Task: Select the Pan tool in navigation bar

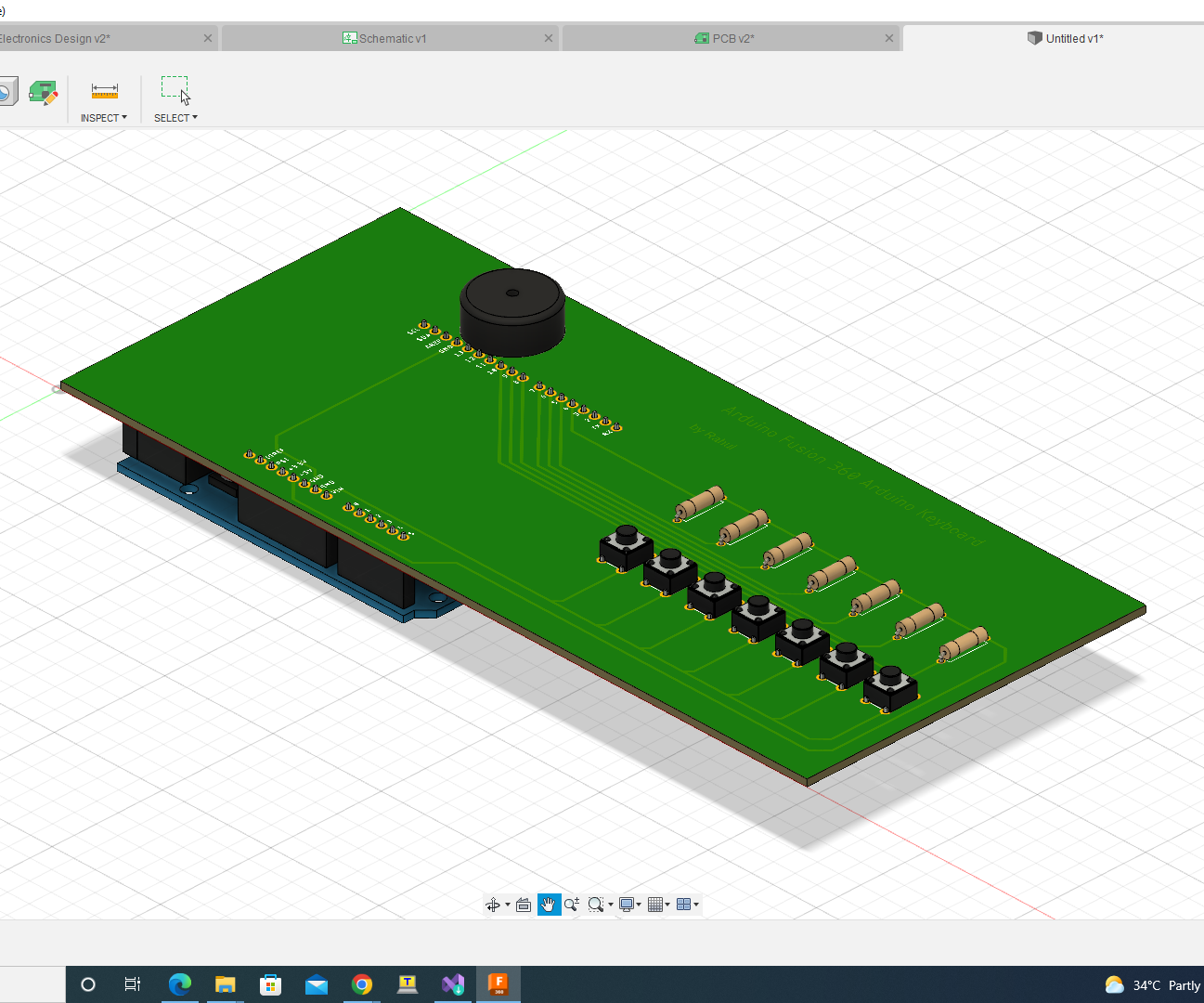Action: point(549,904)
